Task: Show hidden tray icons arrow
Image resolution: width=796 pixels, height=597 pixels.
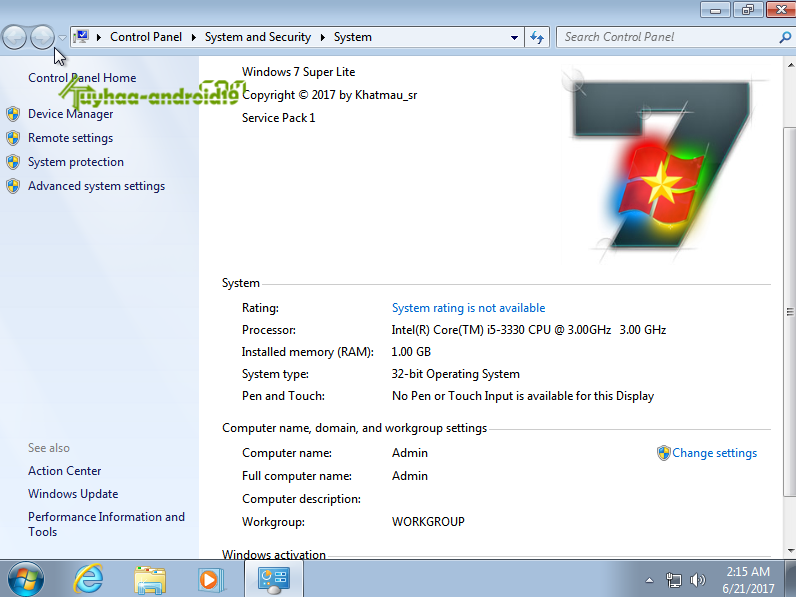Action: pyautogui.click(x=649, y=580)
